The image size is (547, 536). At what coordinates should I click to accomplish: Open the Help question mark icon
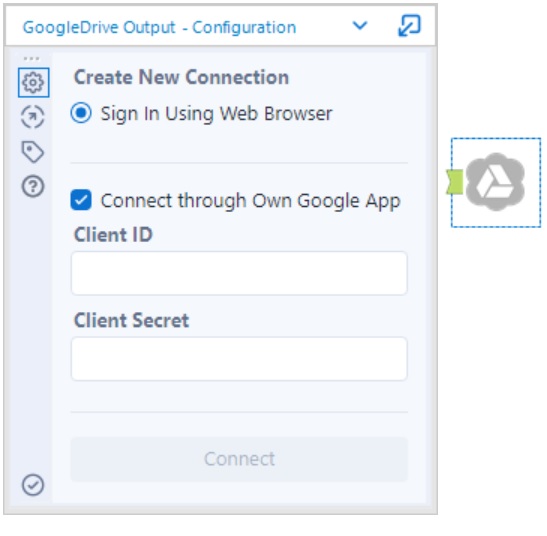pos(33,186)
